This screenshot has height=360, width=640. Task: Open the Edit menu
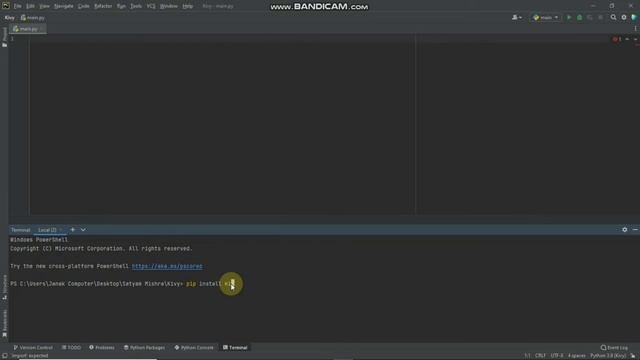point(30,6)
